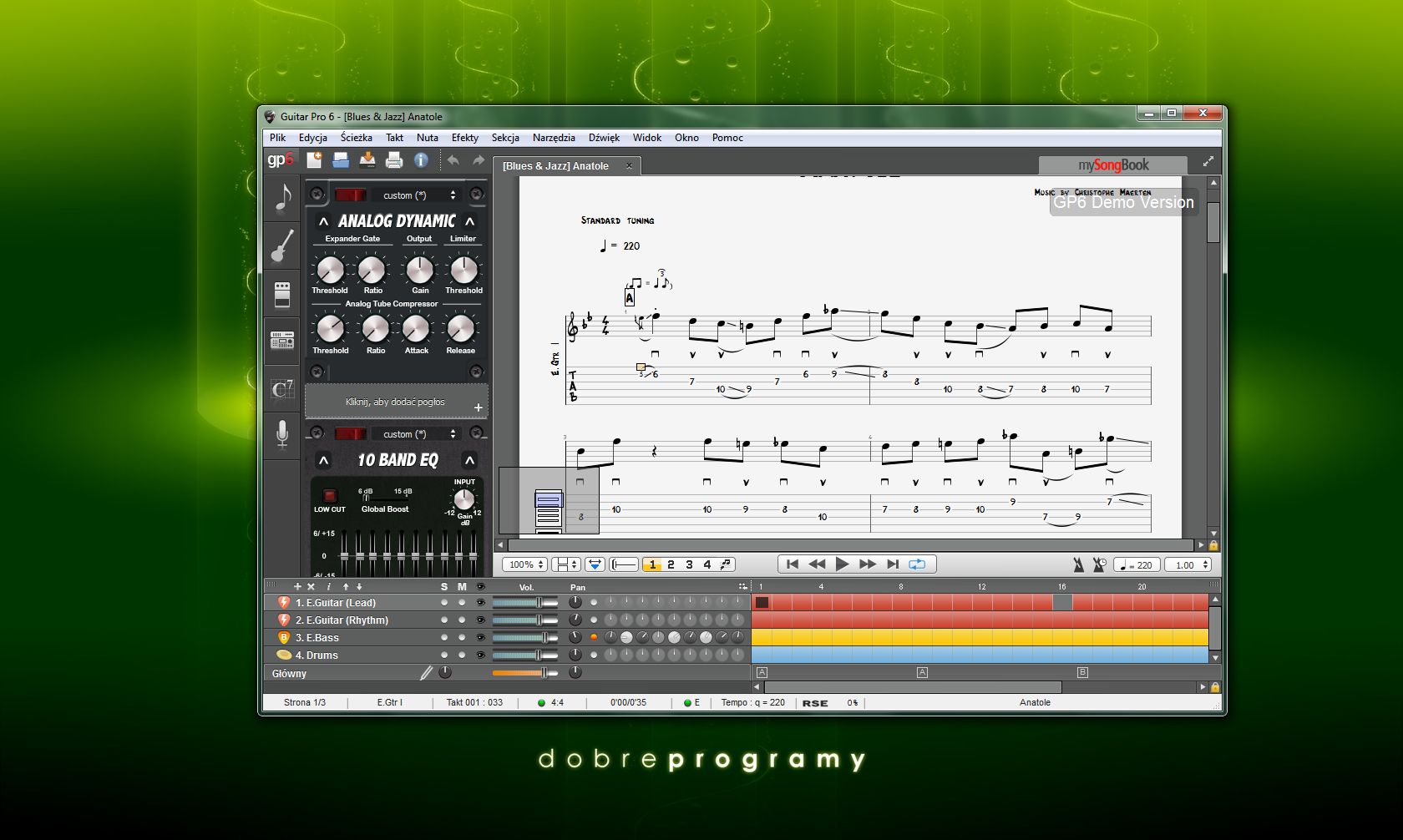The width and height of the screenshot is (1403, 840).
Task: Click 'Kliknij, aby dodać pogłos' add reverb area
Action: pyautogui.click(x=396, y=402)
